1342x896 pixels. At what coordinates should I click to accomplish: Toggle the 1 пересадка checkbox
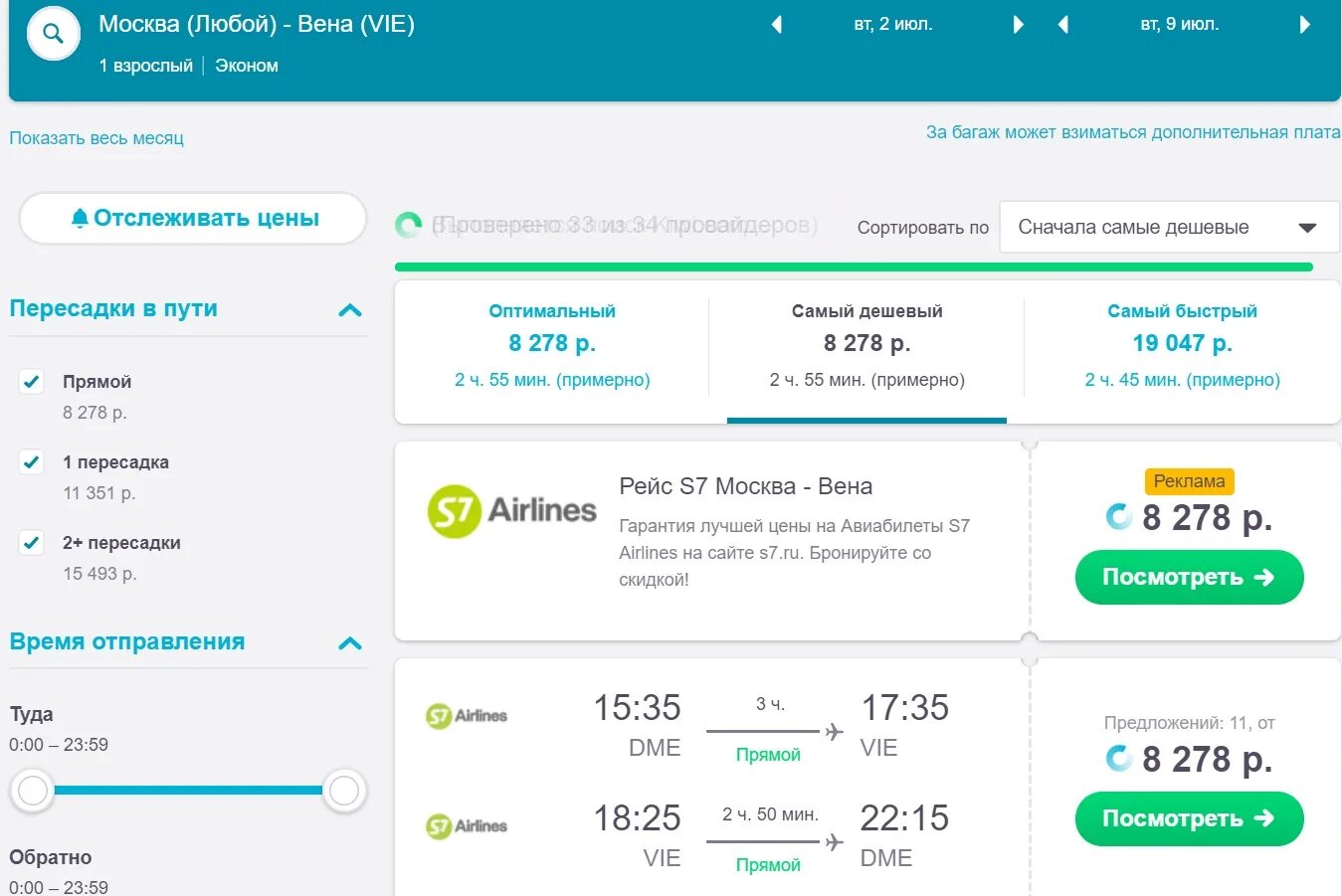32,461
